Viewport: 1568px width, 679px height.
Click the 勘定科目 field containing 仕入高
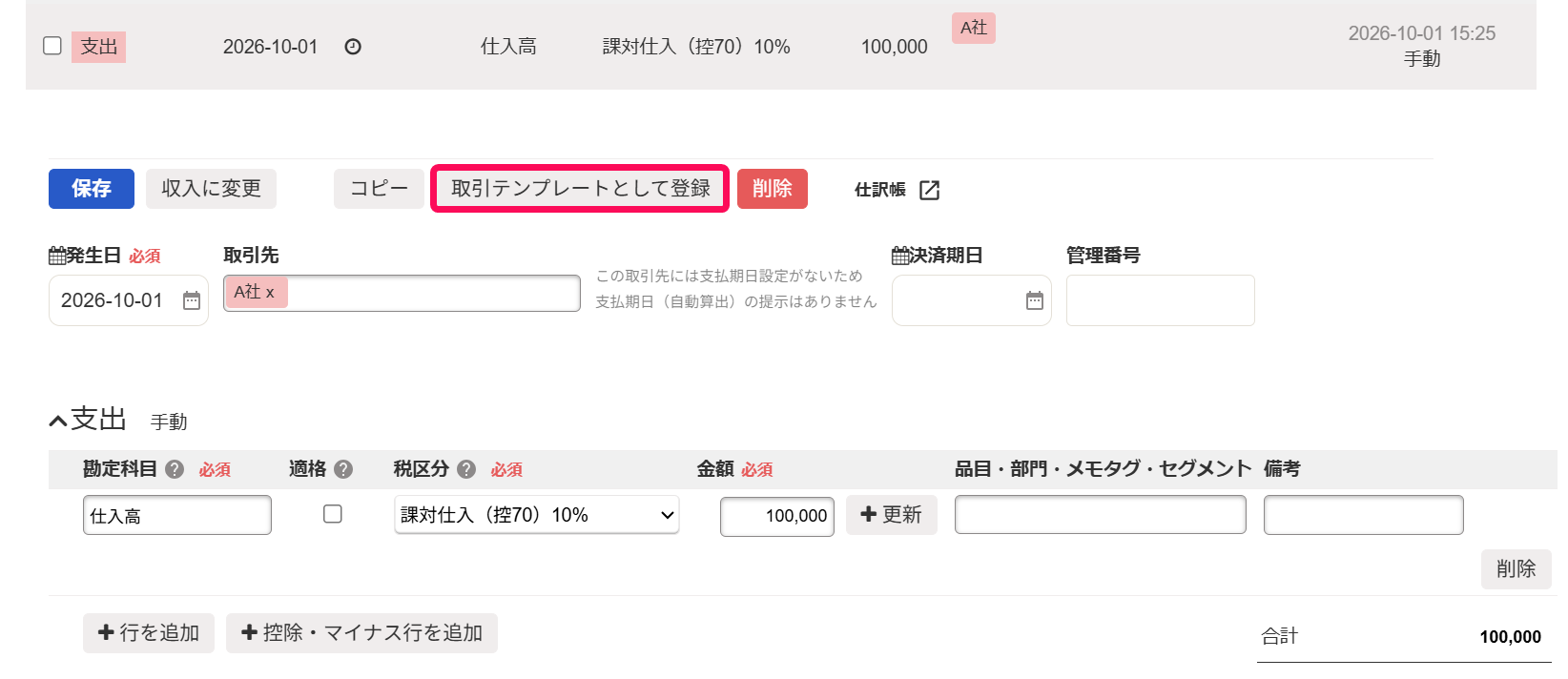tap(177, 515)
